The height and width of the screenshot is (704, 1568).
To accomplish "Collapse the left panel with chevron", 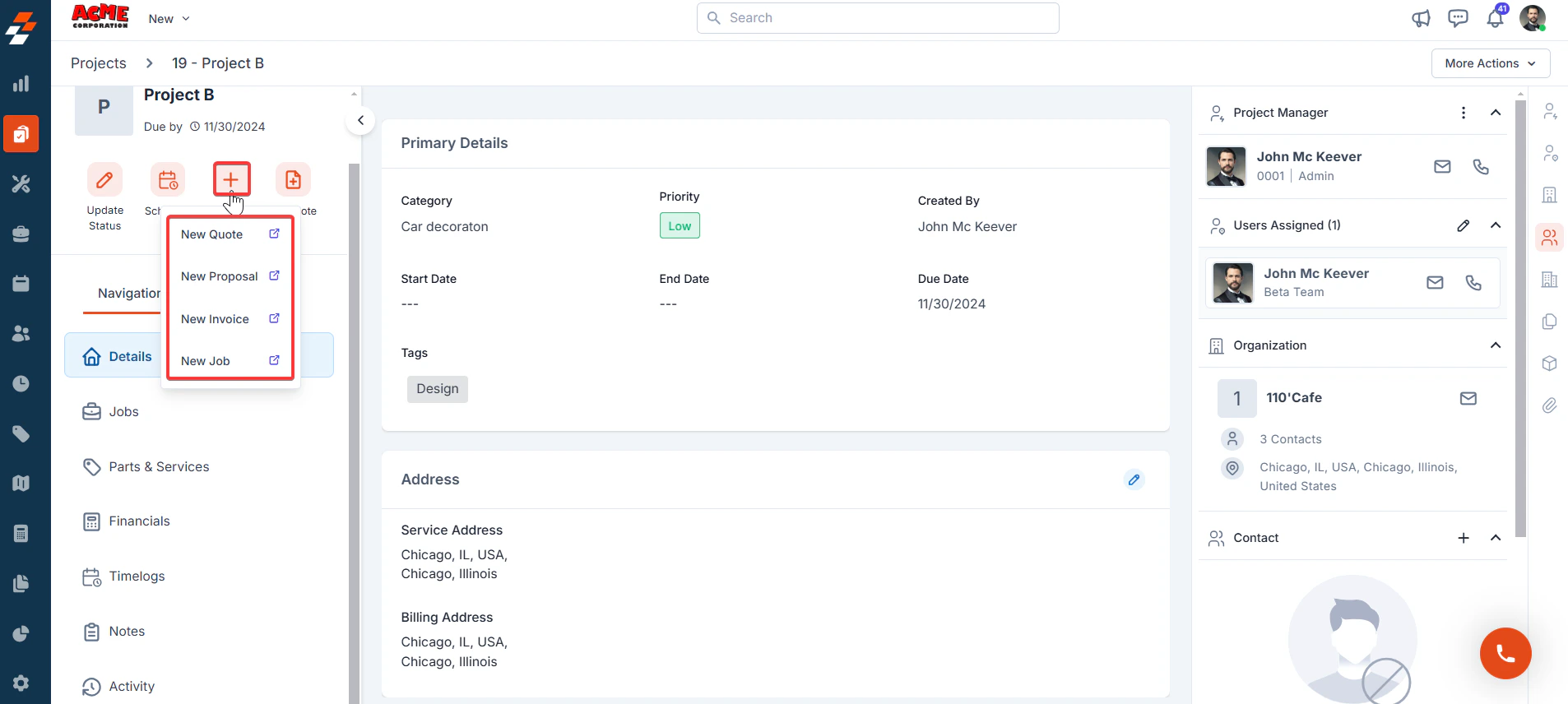I will pos(360,120).
